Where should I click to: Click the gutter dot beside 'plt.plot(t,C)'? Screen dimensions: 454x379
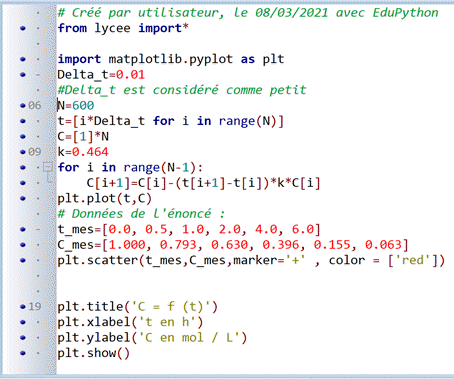[23, 198]
